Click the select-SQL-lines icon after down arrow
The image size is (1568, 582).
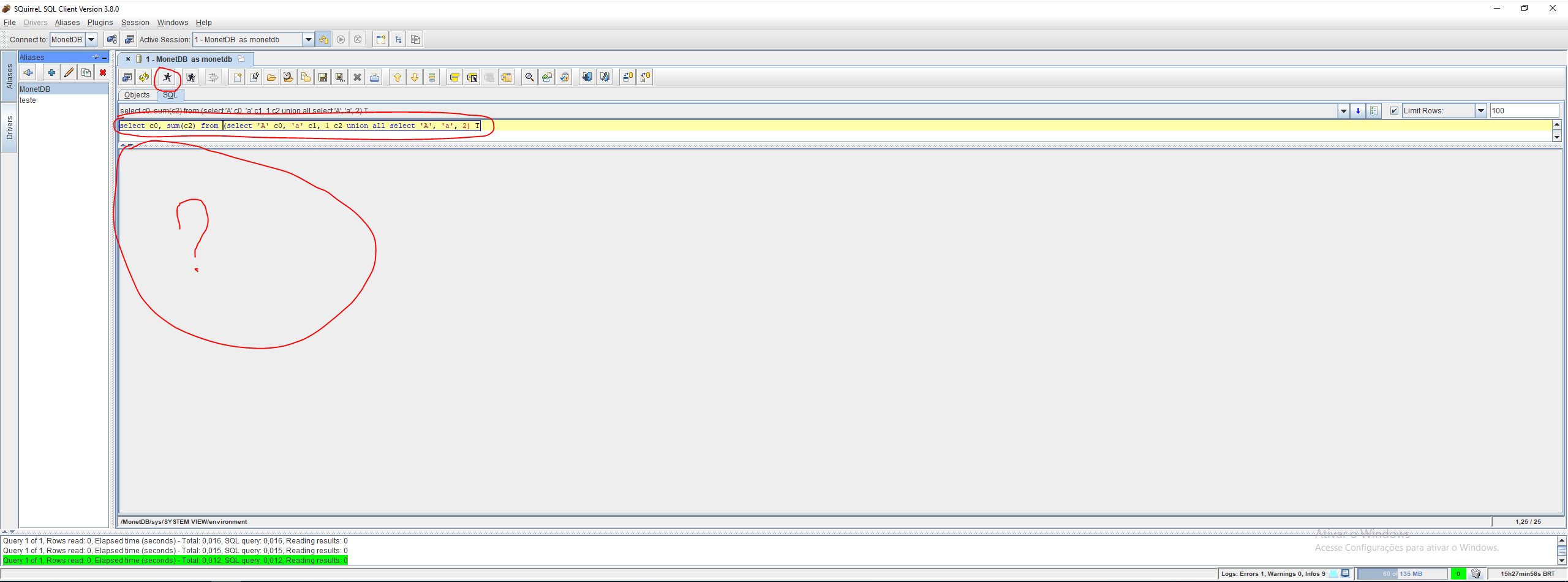(x=432, y=77)
